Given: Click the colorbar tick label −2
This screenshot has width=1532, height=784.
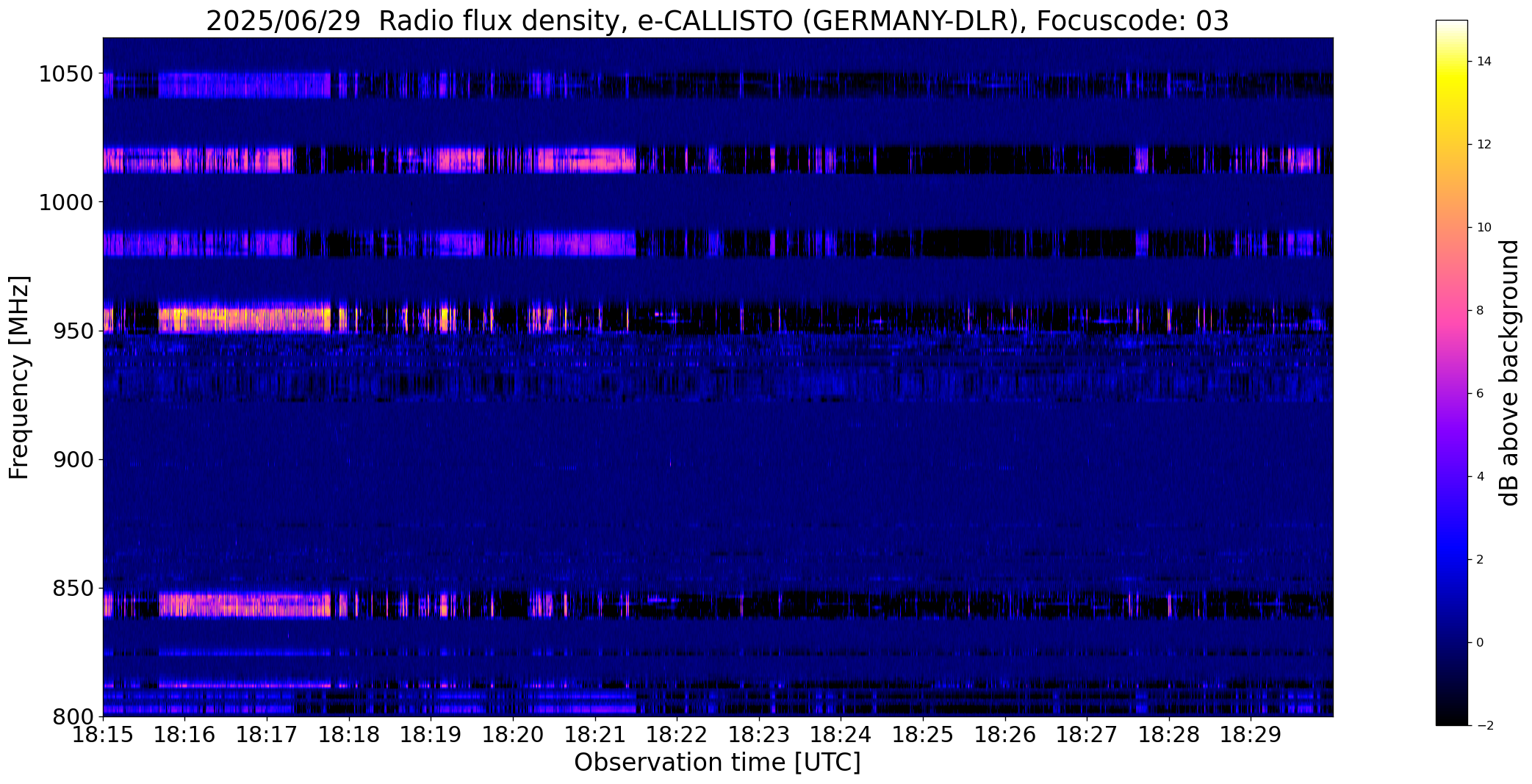Looking at the screenshot, I should coord(1484,726).
